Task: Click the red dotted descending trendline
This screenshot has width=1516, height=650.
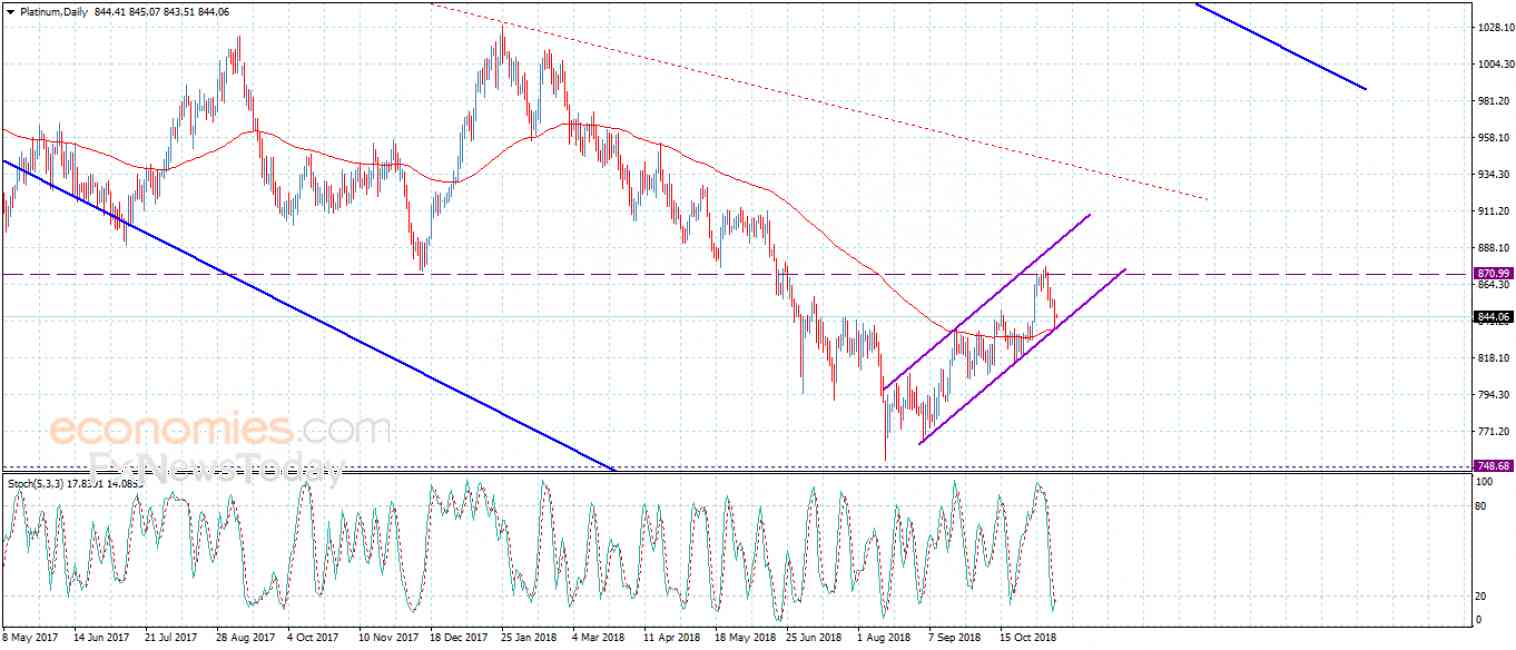Action: pyautogui.click(x=820, y=102)
